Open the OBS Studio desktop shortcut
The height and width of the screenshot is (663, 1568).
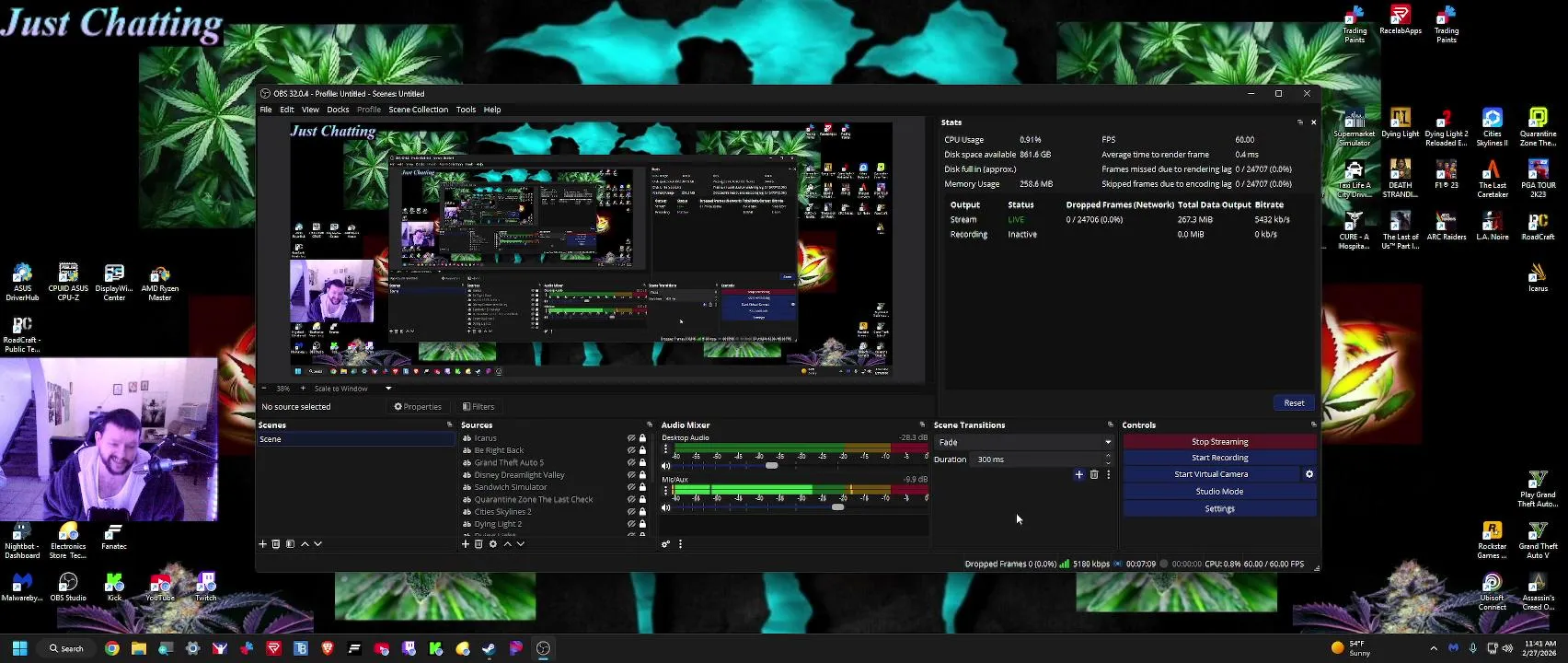coord(68,587)
